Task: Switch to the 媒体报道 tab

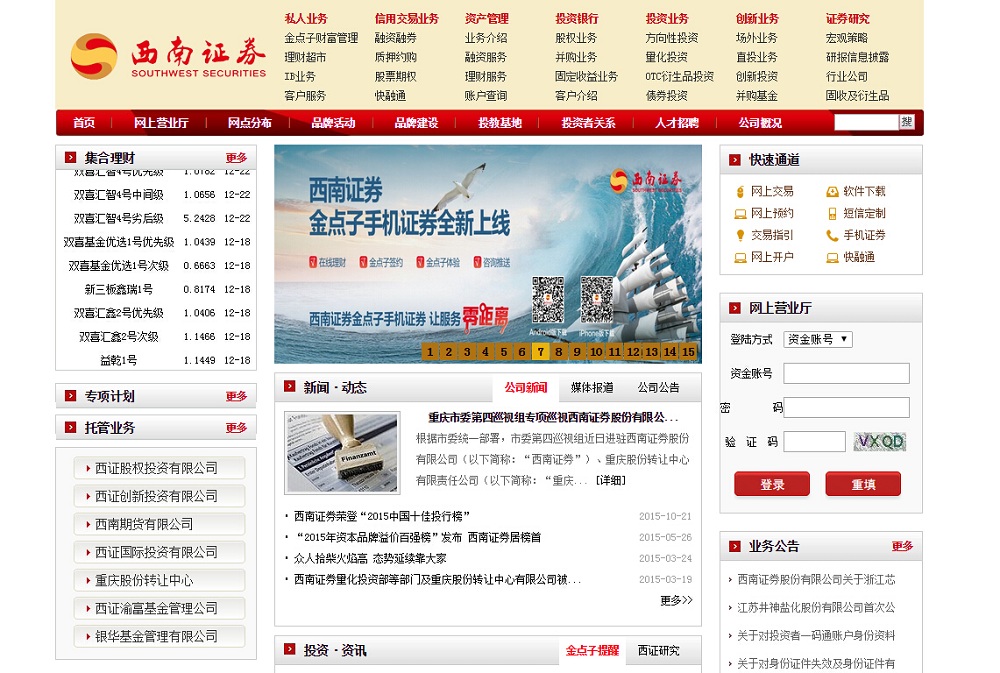Action: pyautogui.click(x=592, y=387)
